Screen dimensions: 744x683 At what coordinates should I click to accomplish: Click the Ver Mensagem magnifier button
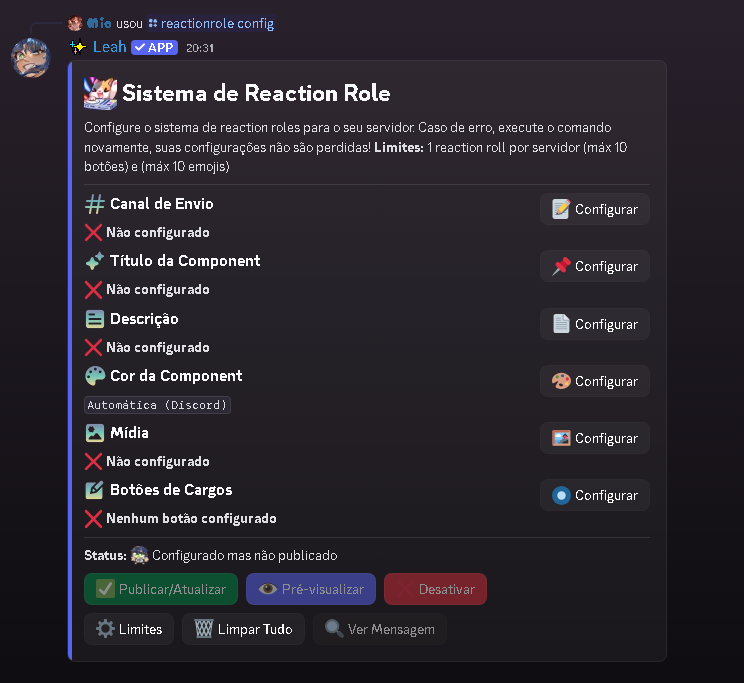click(380, 629)
